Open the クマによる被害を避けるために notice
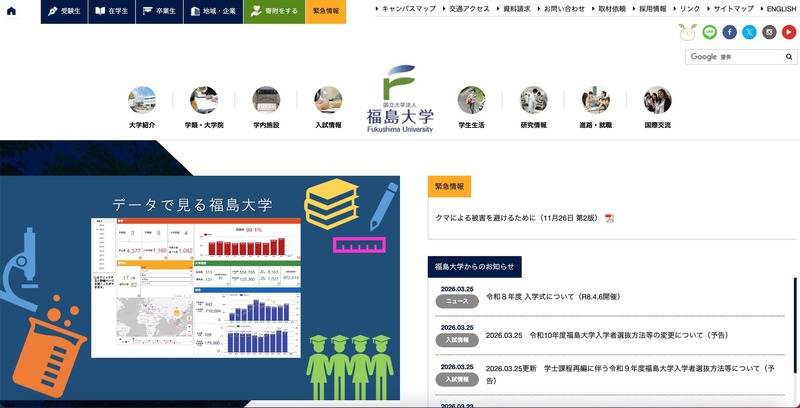This screenshot has width=800, height=408. (x=516, y=218)
